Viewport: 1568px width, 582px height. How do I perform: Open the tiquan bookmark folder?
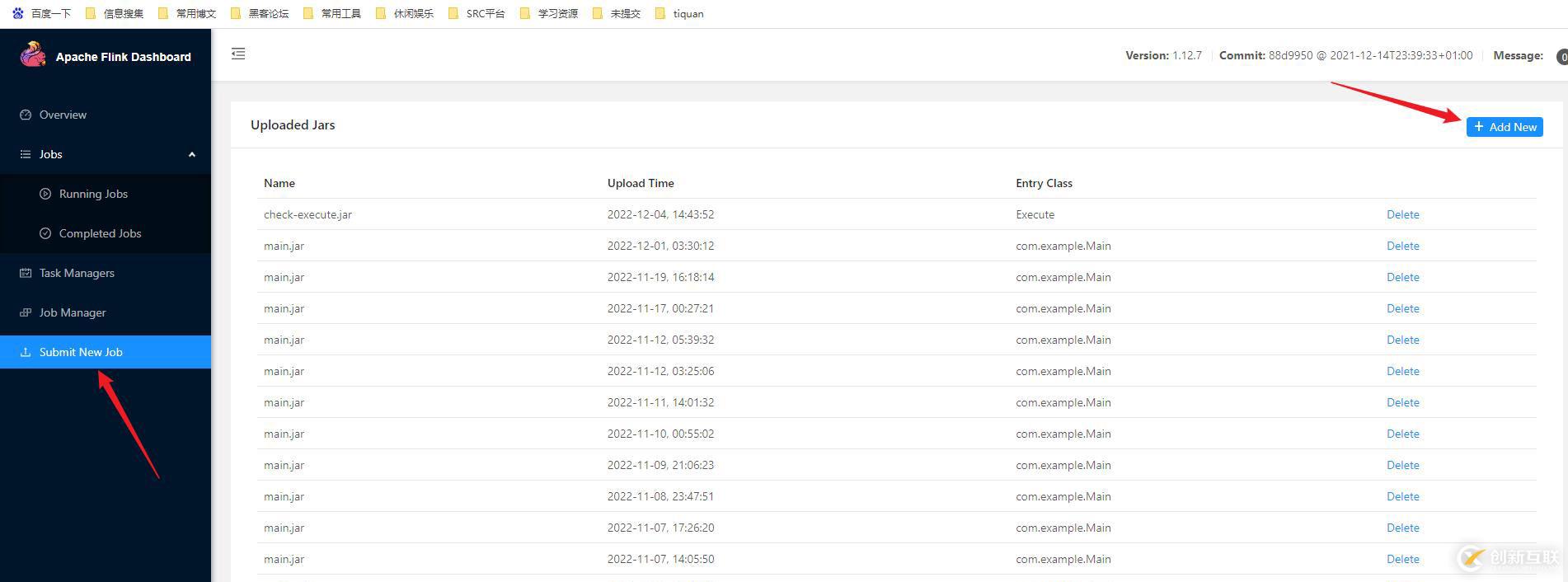click(679, 13)
